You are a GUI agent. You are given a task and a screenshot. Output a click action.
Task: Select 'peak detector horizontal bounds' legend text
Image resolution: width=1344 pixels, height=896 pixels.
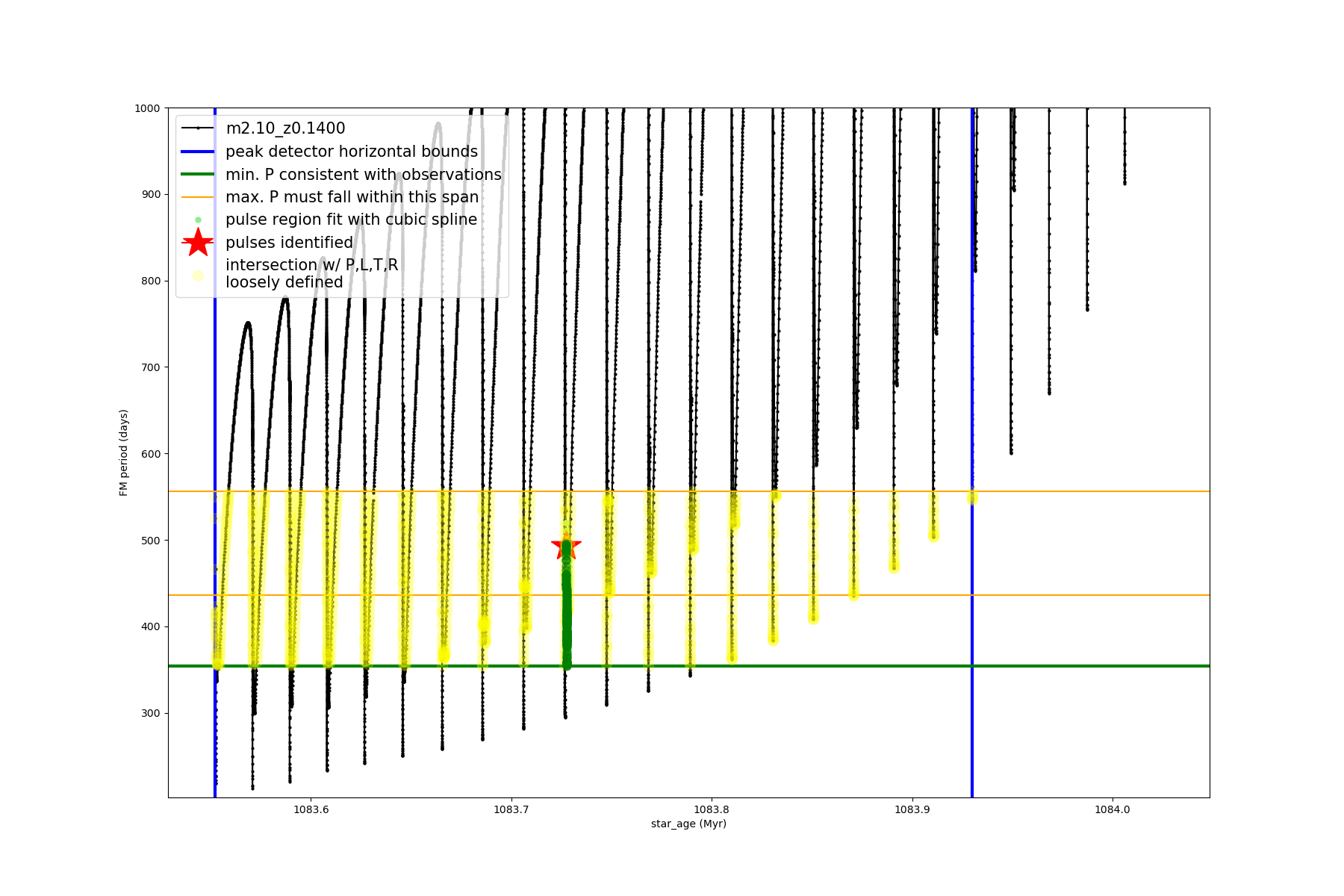352,152
